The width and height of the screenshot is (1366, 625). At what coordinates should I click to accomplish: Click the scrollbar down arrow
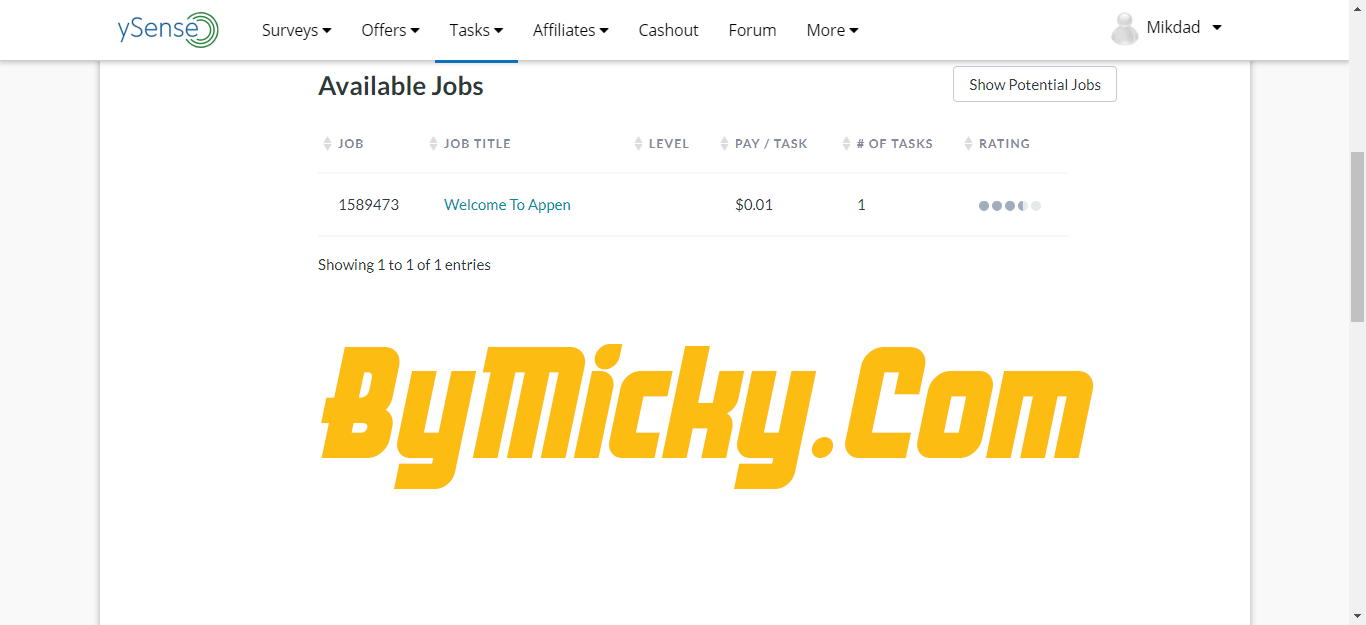point(1357,616)
